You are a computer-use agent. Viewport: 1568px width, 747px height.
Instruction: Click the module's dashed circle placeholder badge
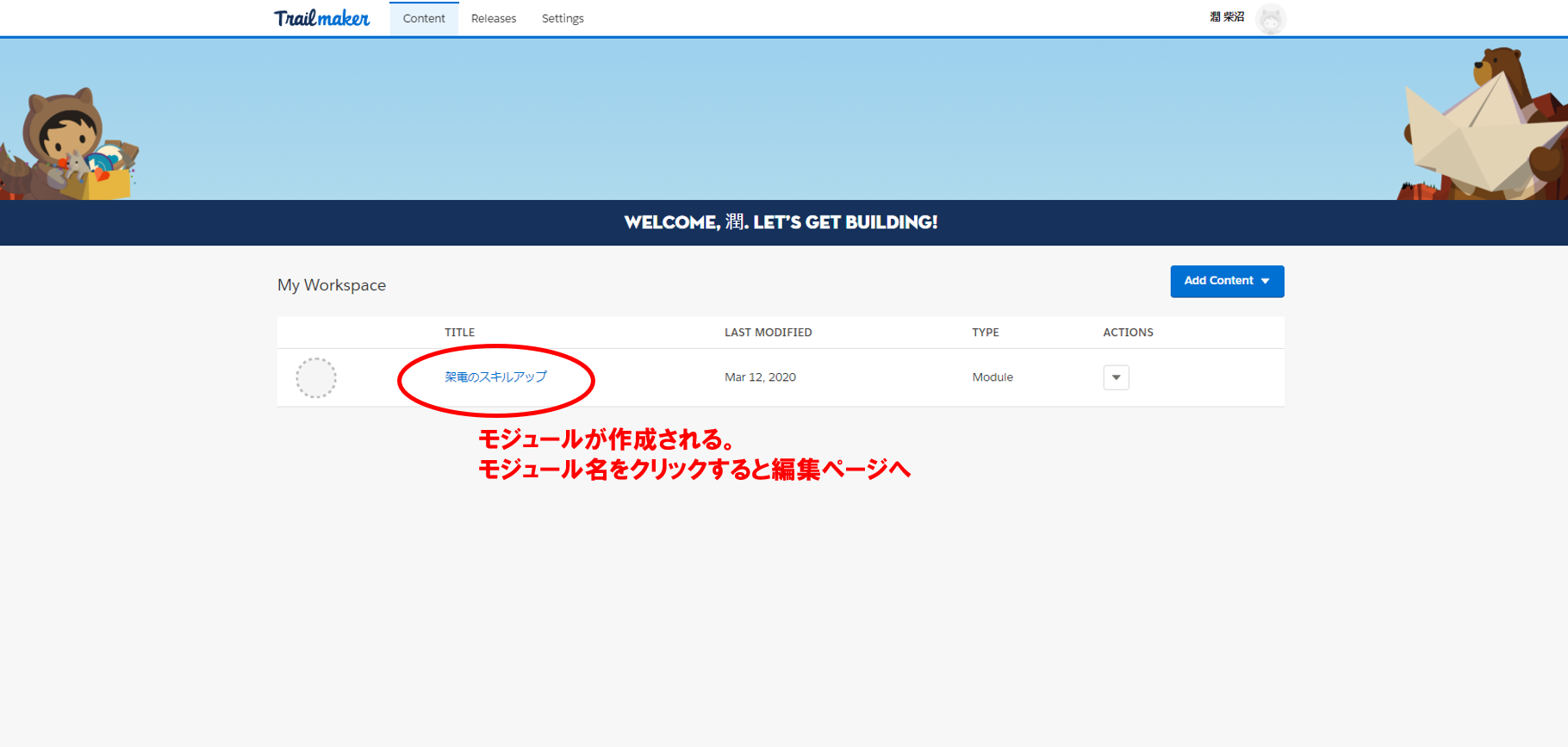coord(316,377)
